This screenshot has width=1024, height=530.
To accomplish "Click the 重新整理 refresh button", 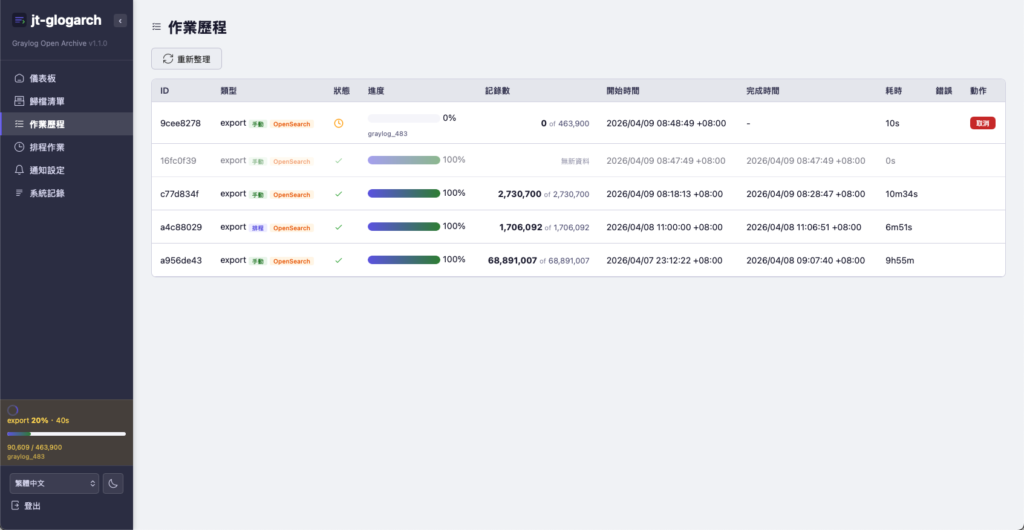I will tap(187, 59).
